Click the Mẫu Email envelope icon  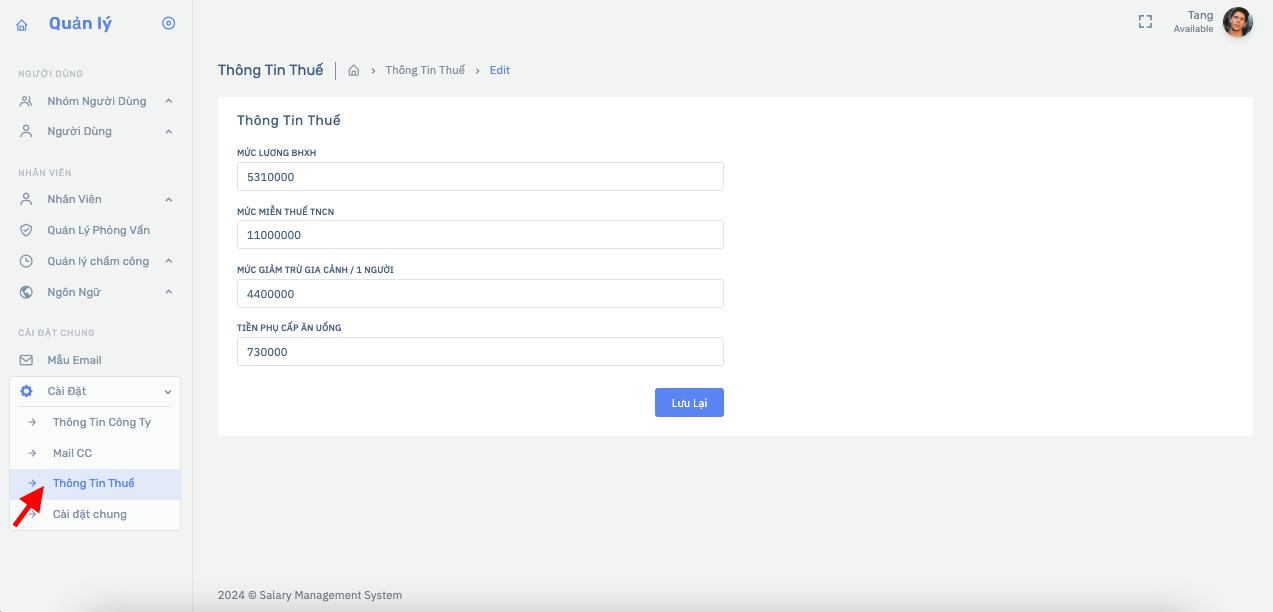[x=27, y=360]
